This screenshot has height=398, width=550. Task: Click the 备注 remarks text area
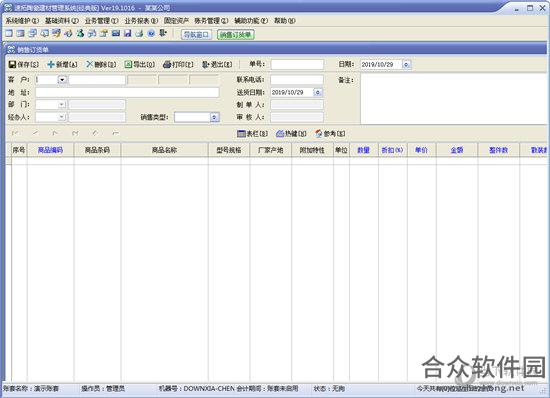click(454, 99)
